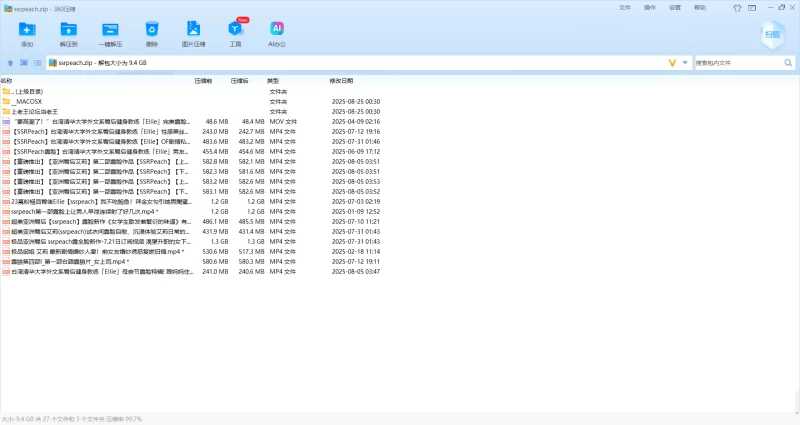Click the 517.3 MB compressed size cell
The height and width of the screenshot is (425, 800).
click(252, 252)
